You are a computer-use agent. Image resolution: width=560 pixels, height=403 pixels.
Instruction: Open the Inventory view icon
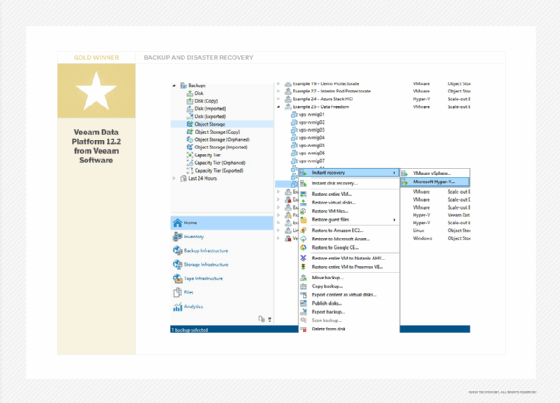pyautogui.click(x=178, y=237)
